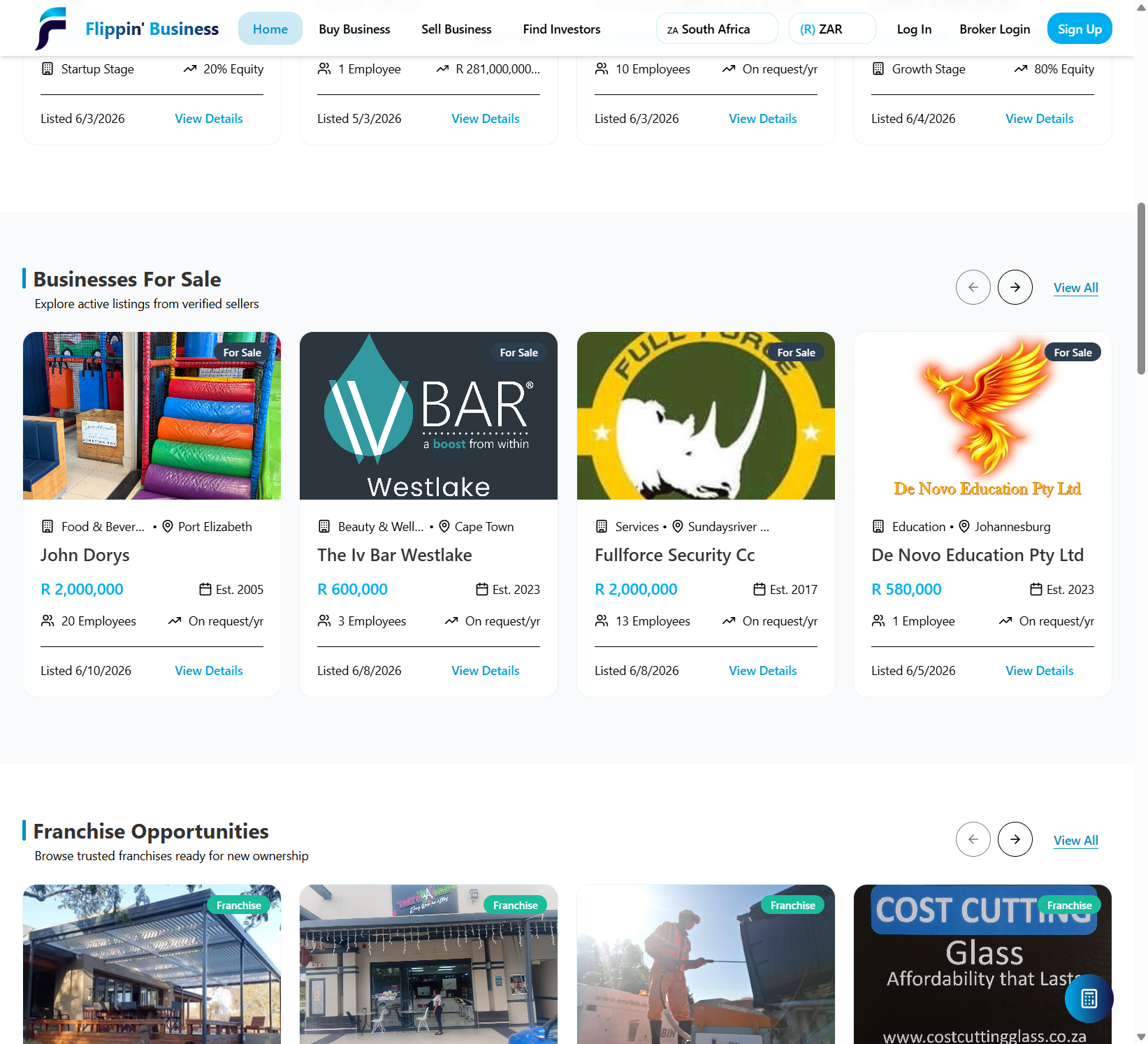1148x1044 pixels.
Task: Click the location pin beside Sundaysriver
Action: pyautogui.click(x=678, y=526)
